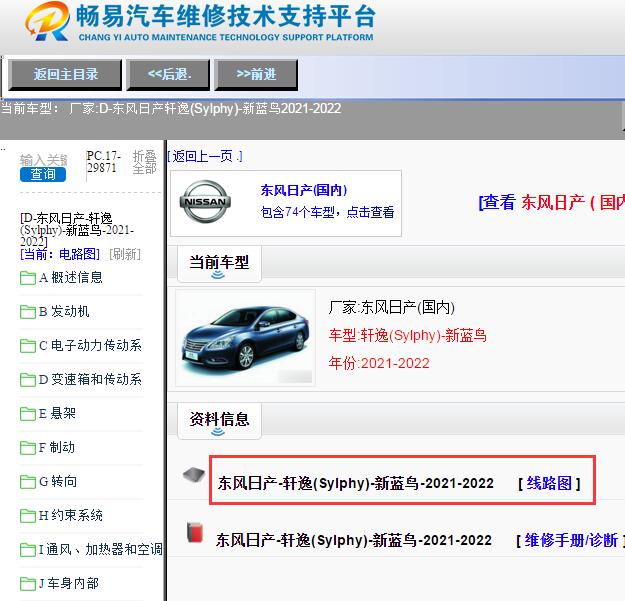Image resolution: width=625 pixels, height=601 pixels.
Task: Open the 维修手册/诊断 manual link
Action: (571, 540)
